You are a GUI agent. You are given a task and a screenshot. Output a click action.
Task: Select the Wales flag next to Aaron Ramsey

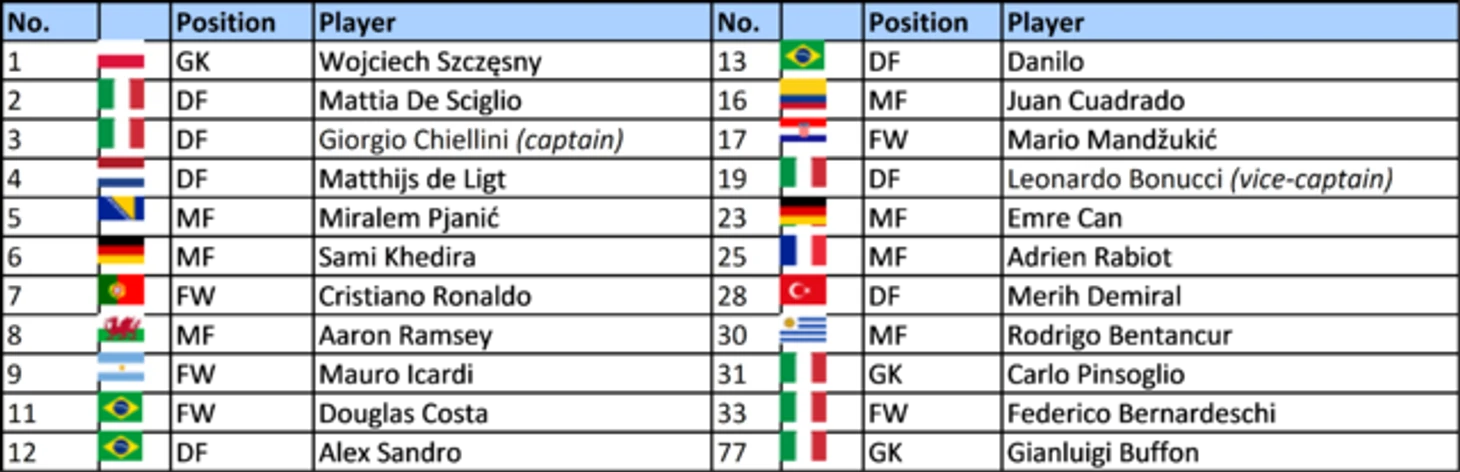[x=121, y=330]
